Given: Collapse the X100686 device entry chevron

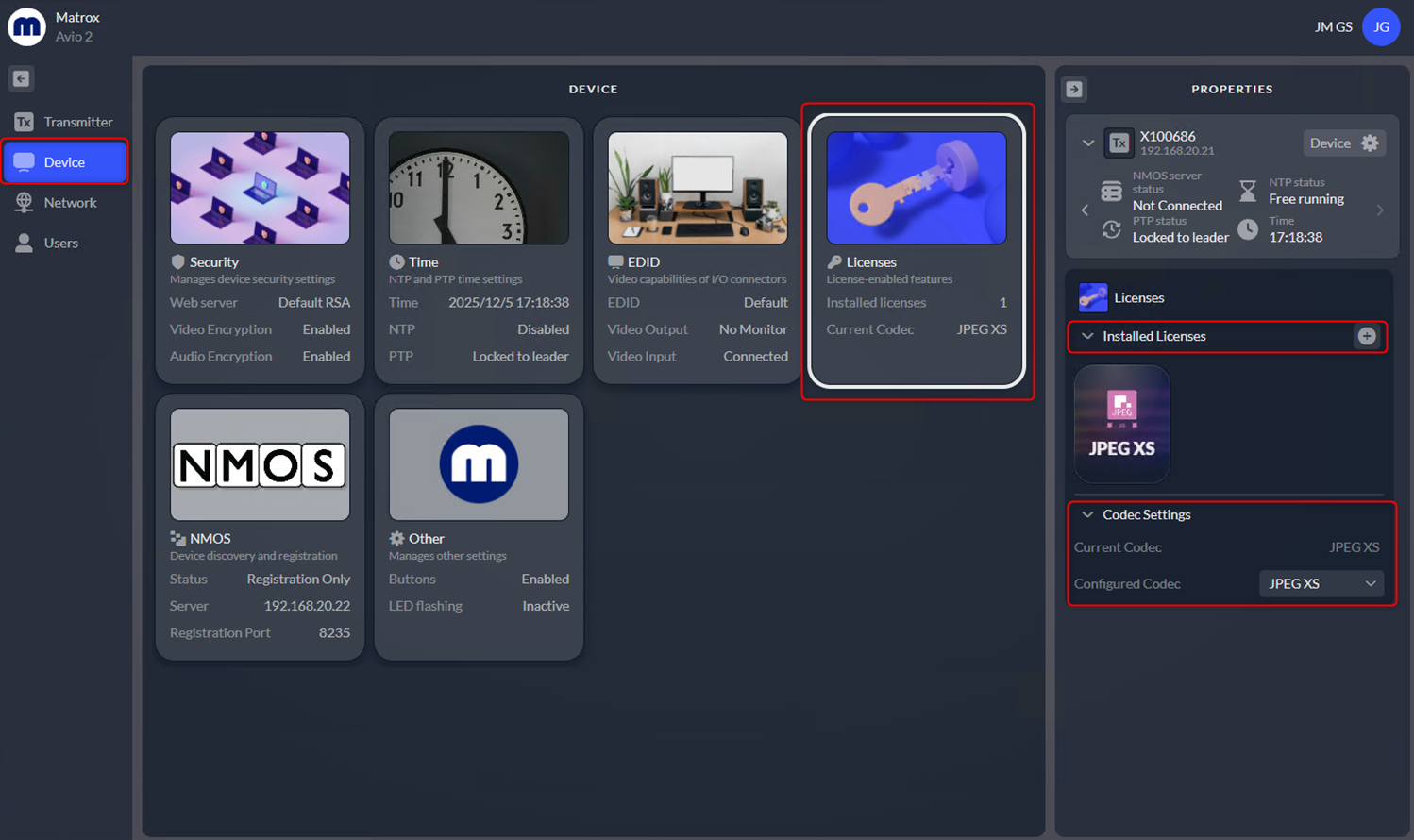Looking at the screenshot, I should (1088, 143).
